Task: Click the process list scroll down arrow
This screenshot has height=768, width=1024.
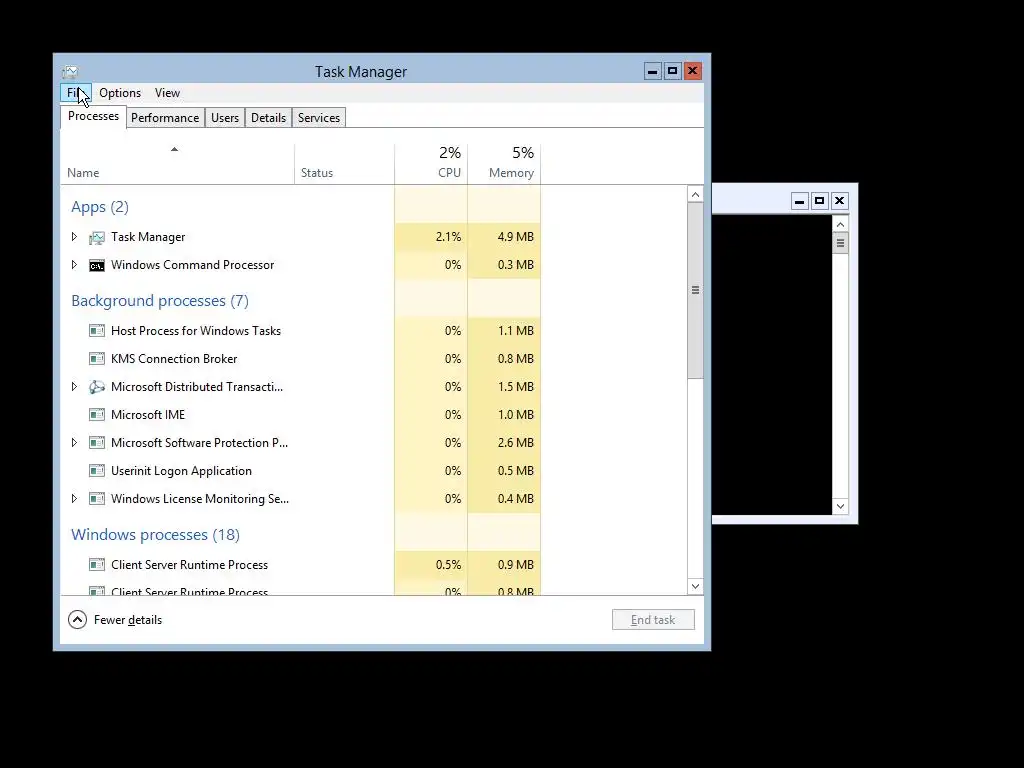Action: pos(696,586)
